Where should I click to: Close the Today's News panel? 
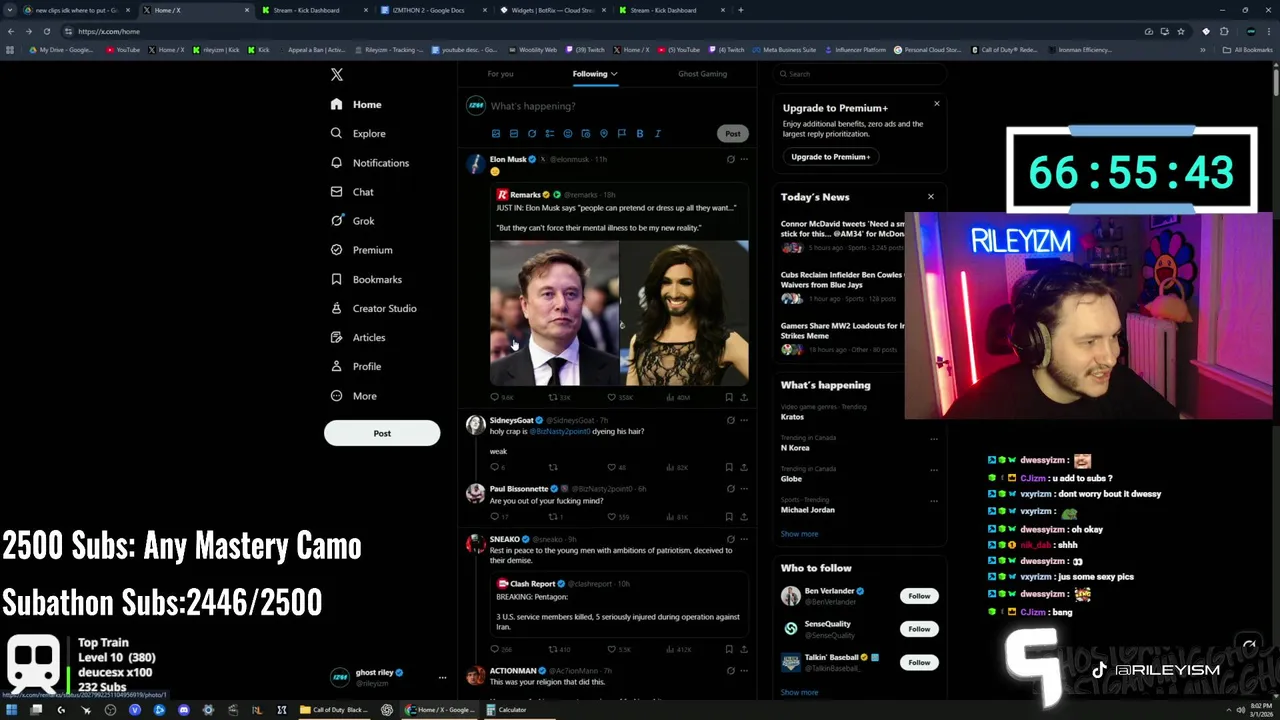931,197
